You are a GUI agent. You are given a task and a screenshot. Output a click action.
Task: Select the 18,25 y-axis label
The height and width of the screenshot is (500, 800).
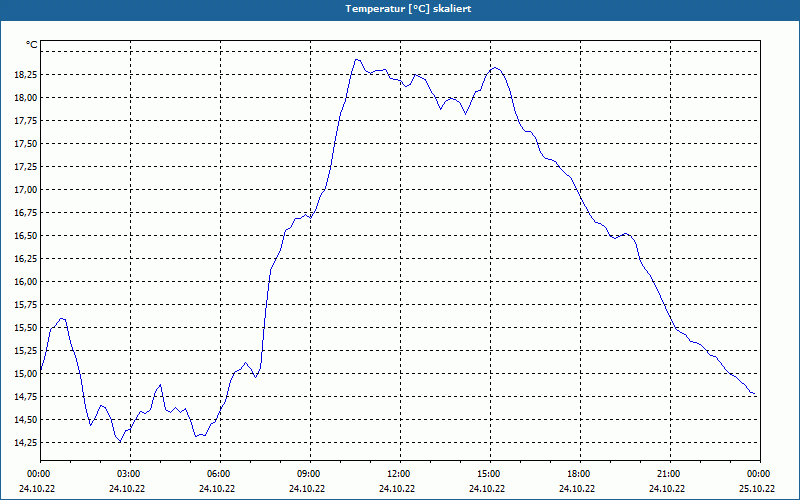pos(26,74)
